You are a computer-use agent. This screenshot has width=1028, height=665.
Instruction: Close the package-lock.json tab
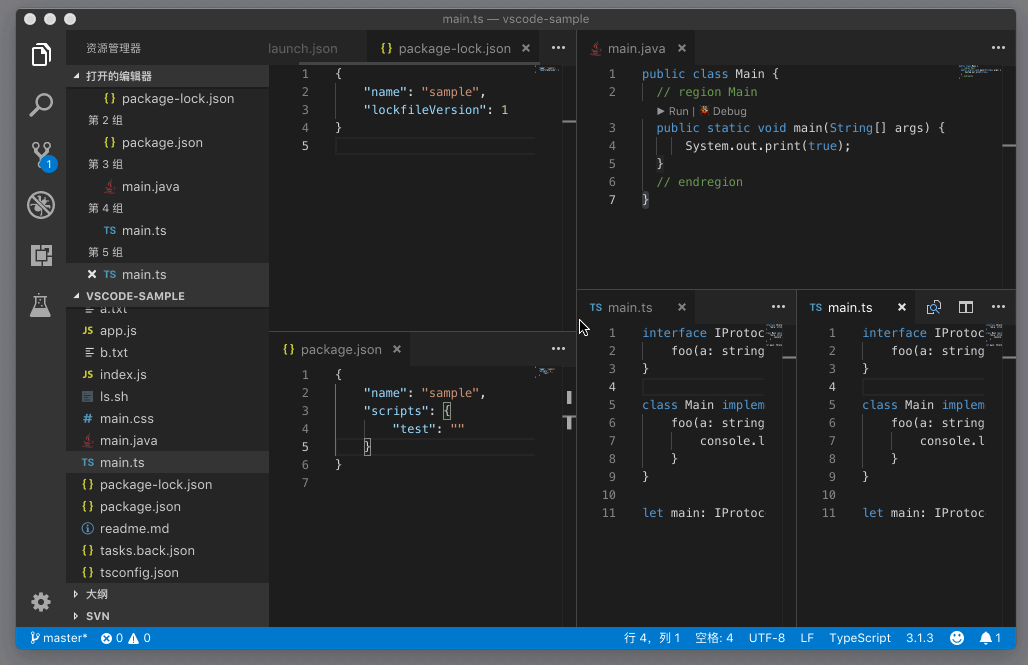point(526,48)
